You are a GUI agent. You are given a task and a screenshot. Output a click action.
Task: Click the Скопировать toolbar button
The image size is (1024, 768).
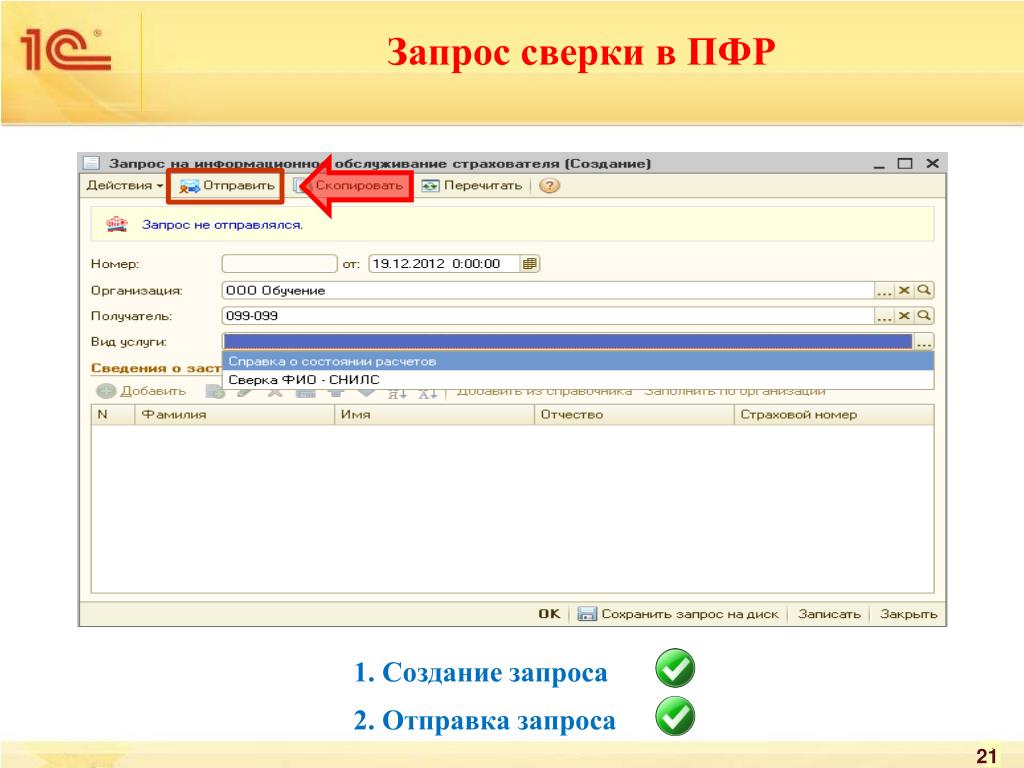coord(348,185)
